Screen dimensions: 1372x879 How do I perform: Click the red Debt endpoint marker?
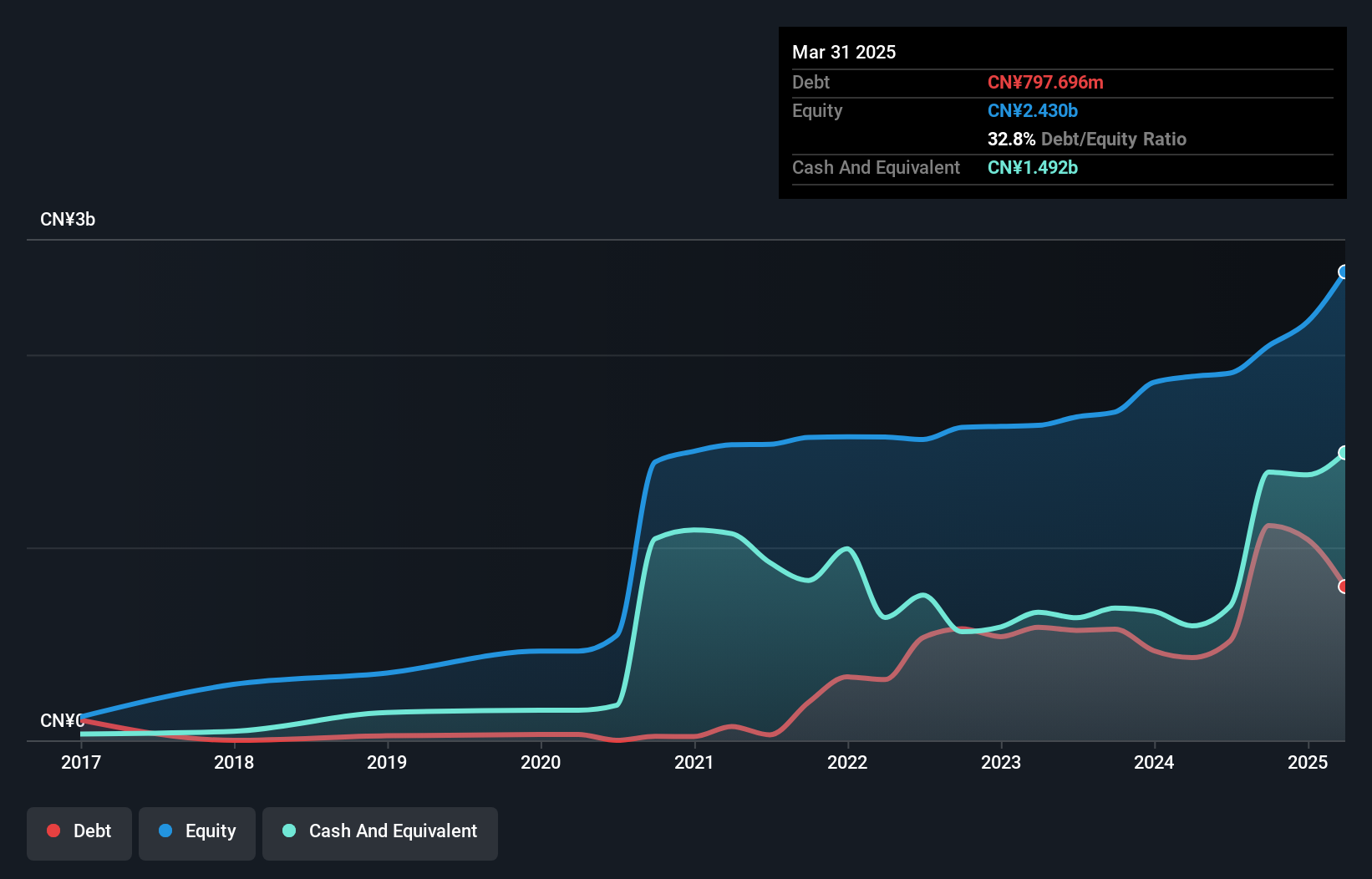pos(1344,587)
